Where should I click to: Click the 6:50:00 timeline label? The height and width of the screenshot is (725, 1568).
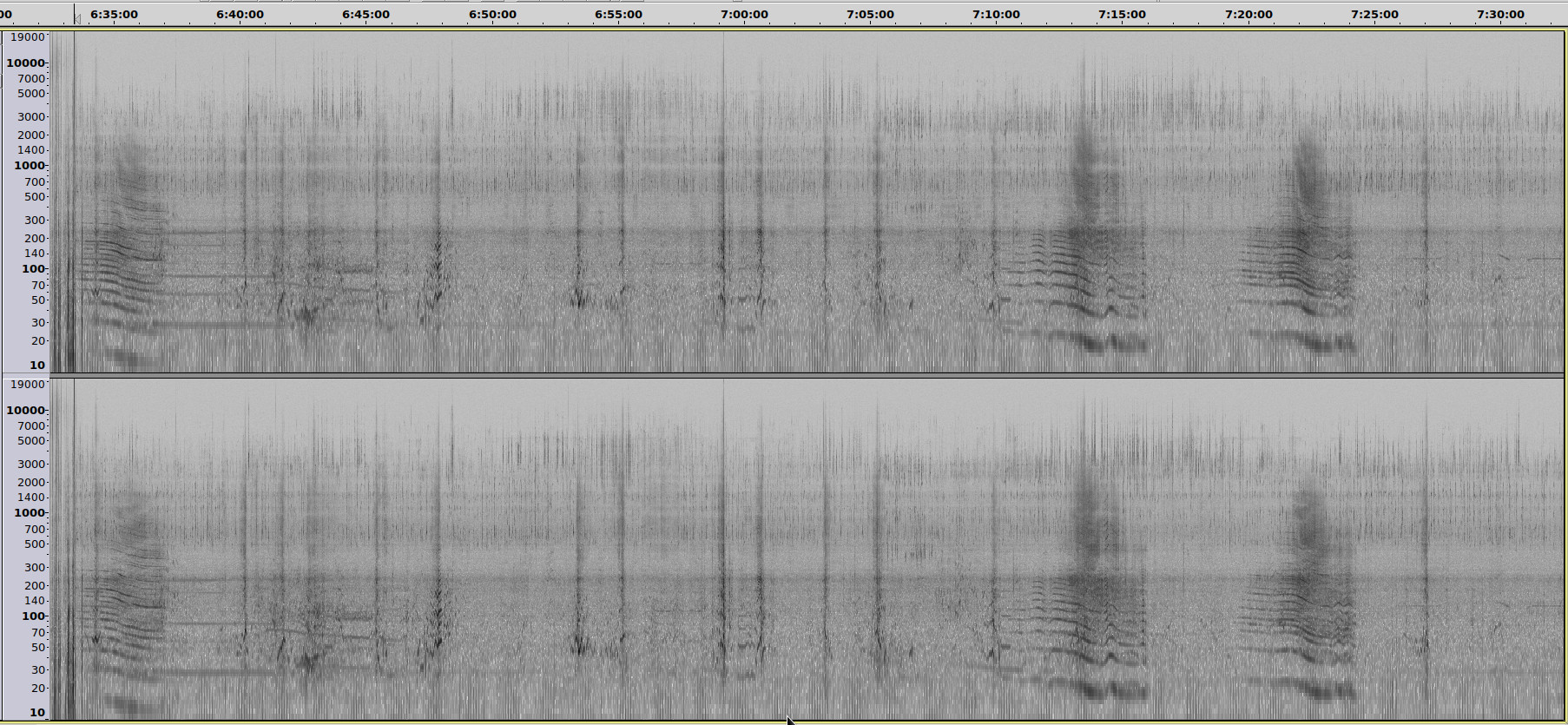tap(492, 15)
